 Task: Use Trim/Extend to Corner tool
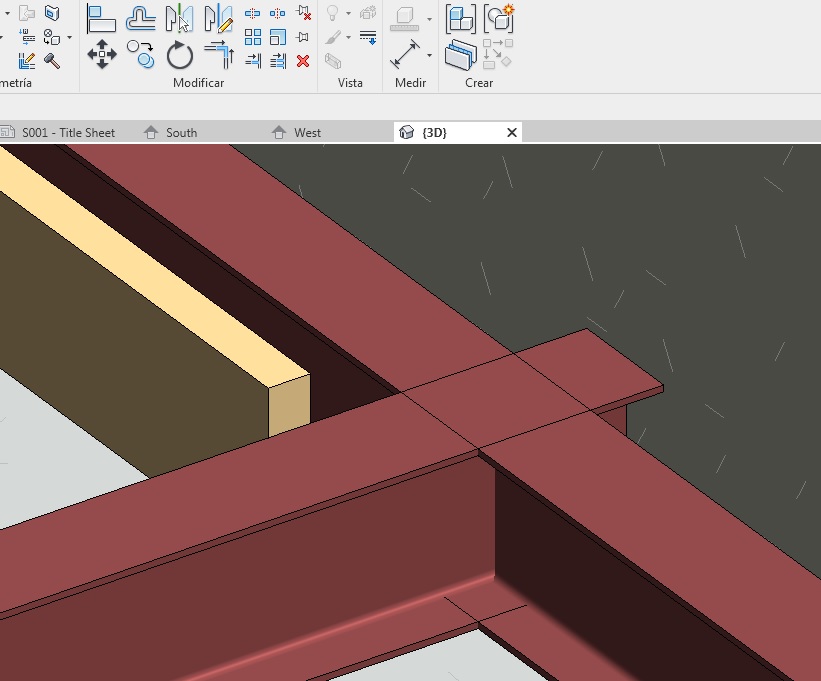tap(218, 54)
